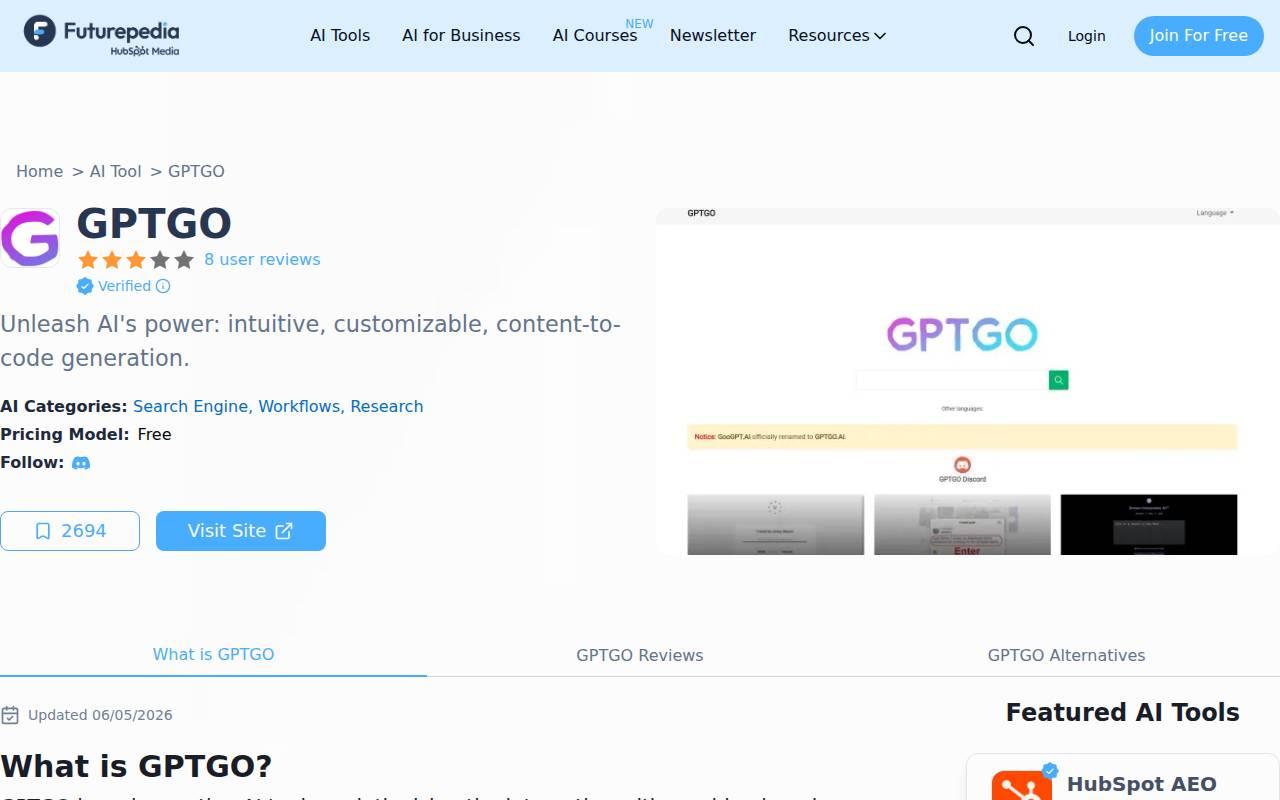Click the GPTGO page title heading
Screen dimensions: 1280x800
coord(154,223)
